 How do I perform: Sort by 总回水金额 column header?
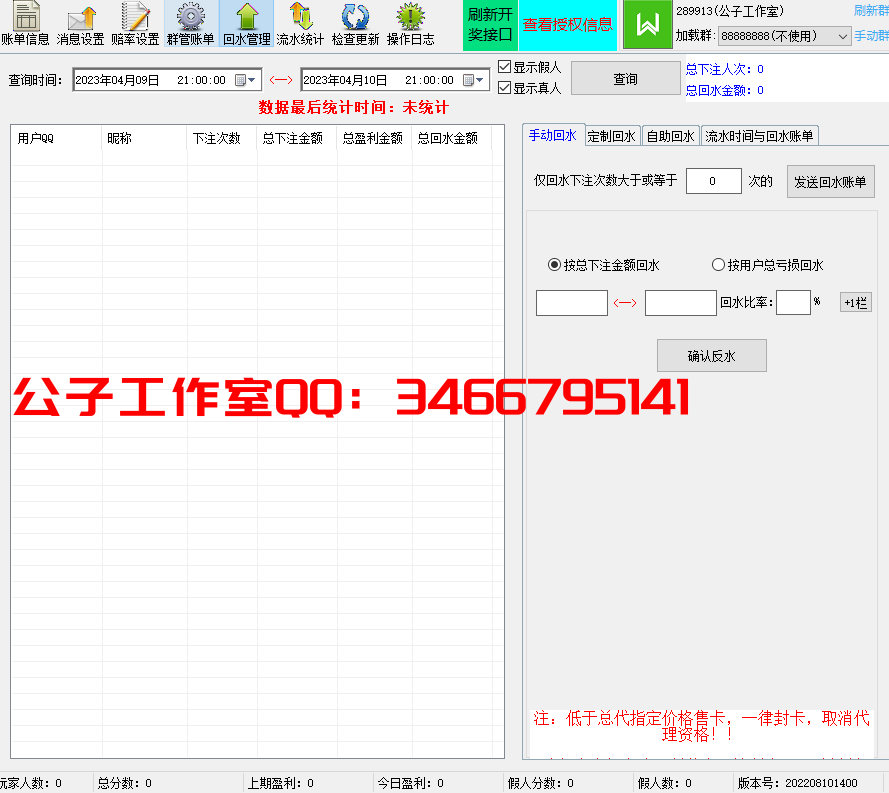tap(452, 138)
